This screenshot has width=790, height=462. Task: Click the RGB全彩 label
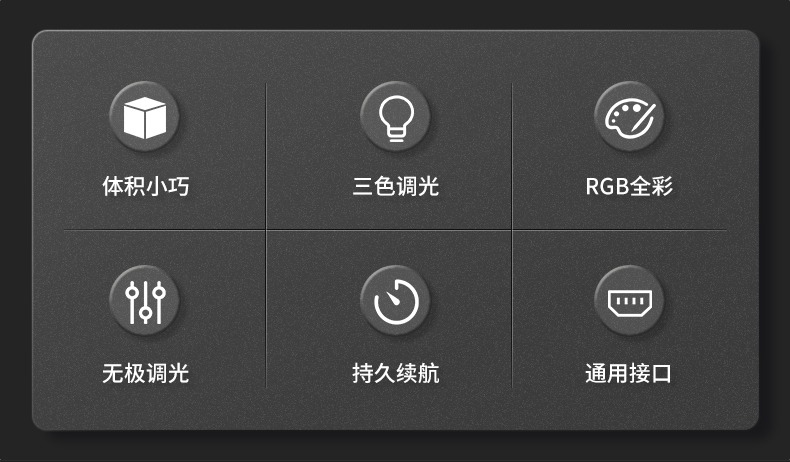tap(629, 186)
